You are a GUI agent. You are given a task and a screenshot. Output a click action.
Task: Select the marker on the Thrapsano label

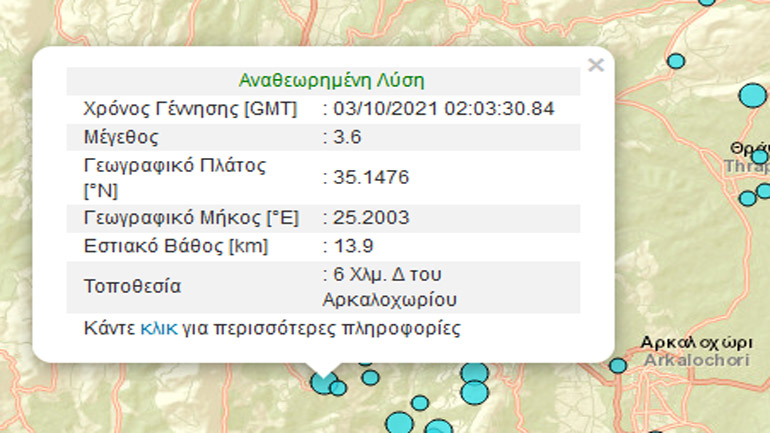click(760, 157)
